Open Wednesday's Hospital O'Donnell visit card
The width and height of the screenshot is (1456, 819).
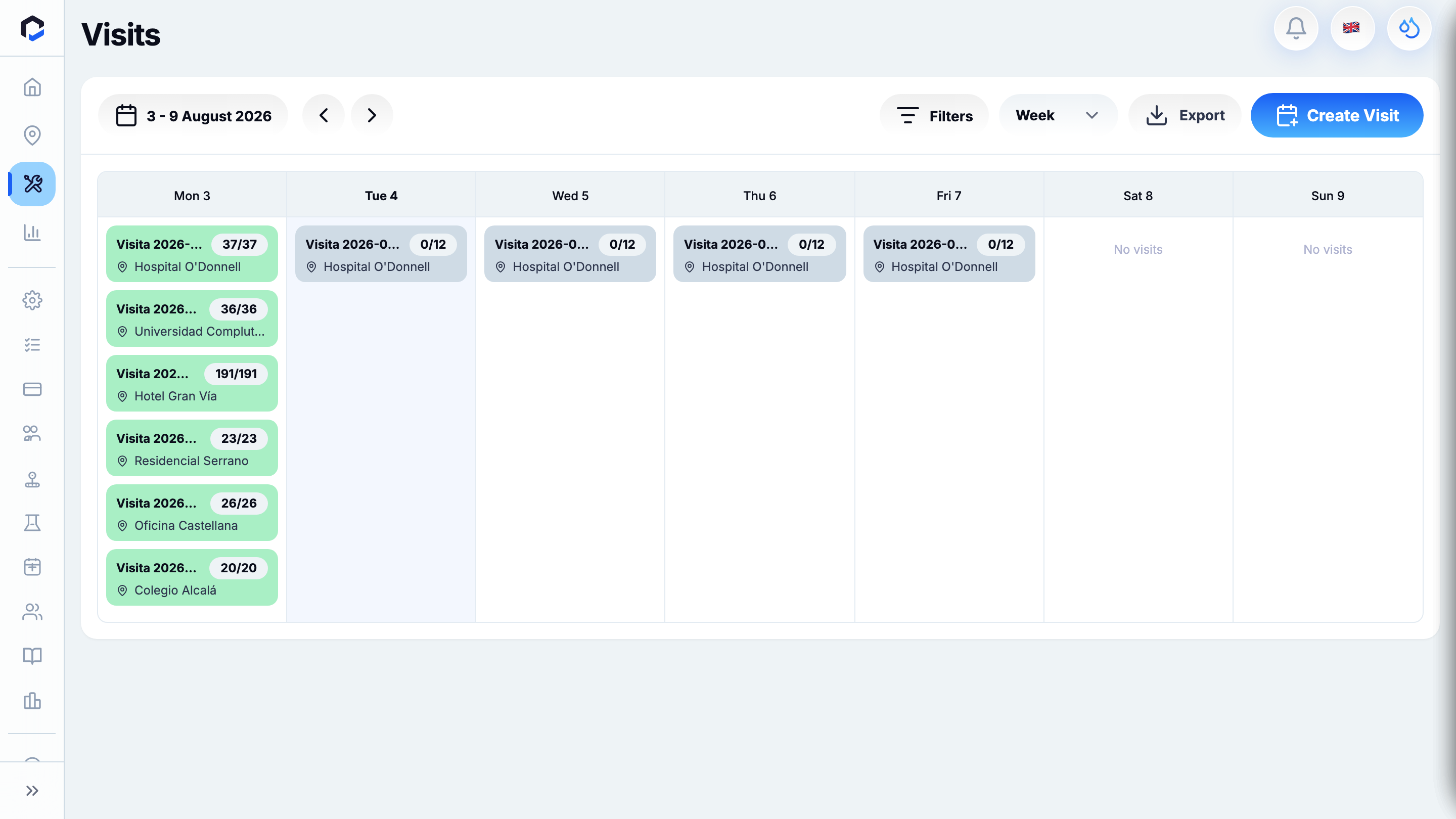tap(570, 254)
